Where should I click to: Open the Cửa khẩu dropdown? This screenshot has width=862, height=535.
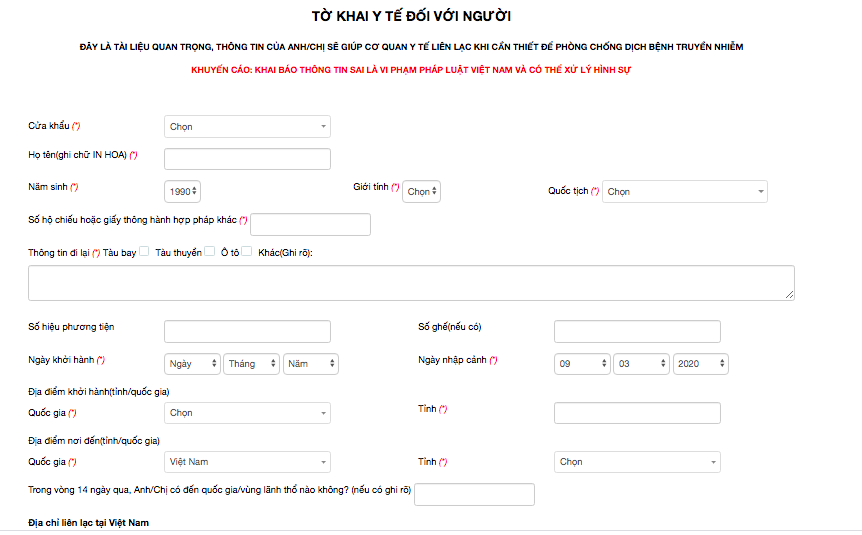(247, 127)
